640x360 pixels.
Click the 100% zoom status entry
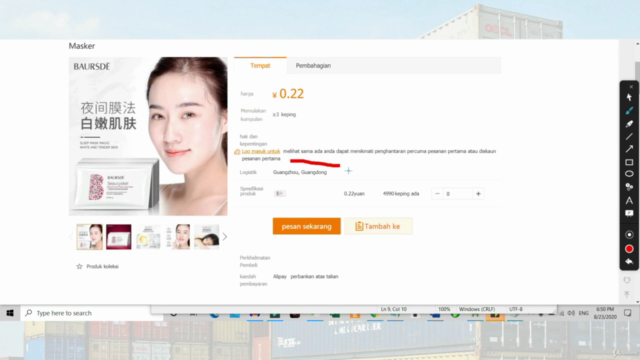[x=444, y=309]
